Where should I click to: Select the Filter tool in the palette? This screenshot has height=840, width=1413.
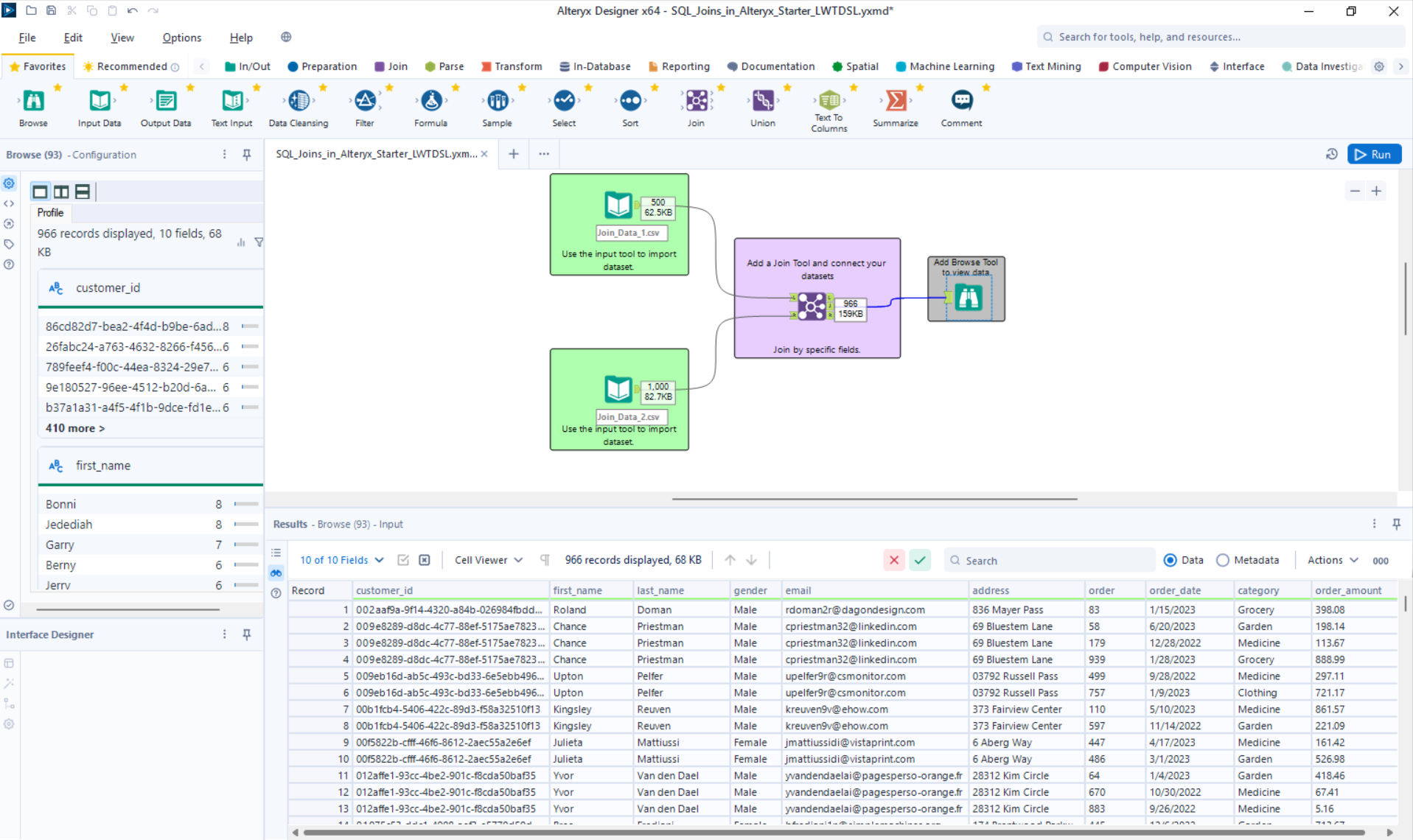tap(365, 101)
